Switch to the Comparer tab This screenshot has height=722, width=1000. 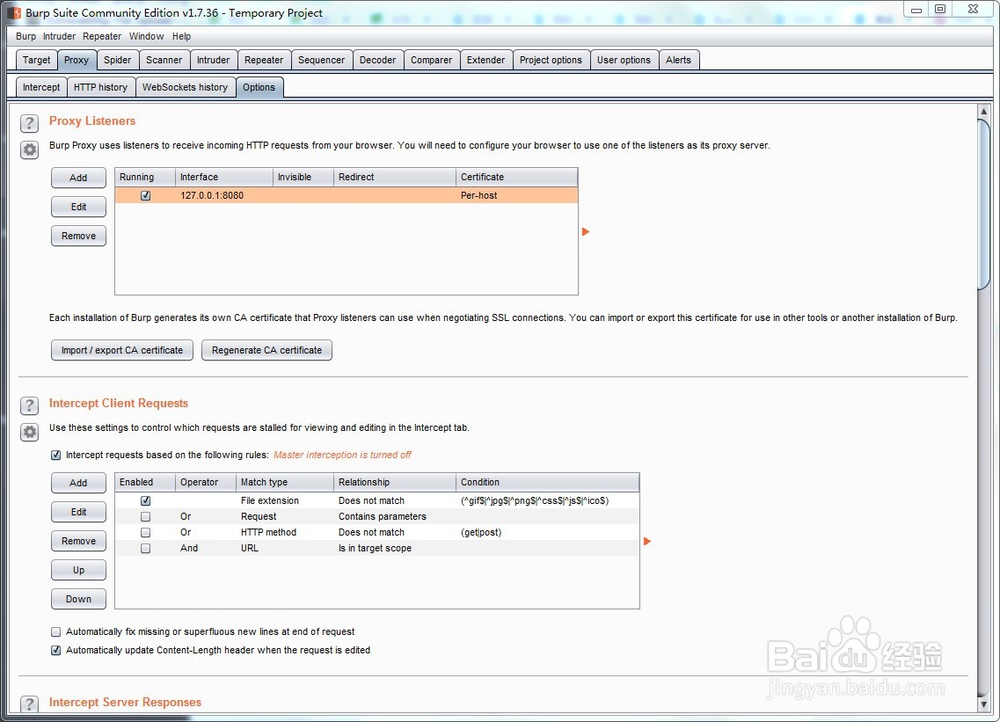[x=431, y=60]
